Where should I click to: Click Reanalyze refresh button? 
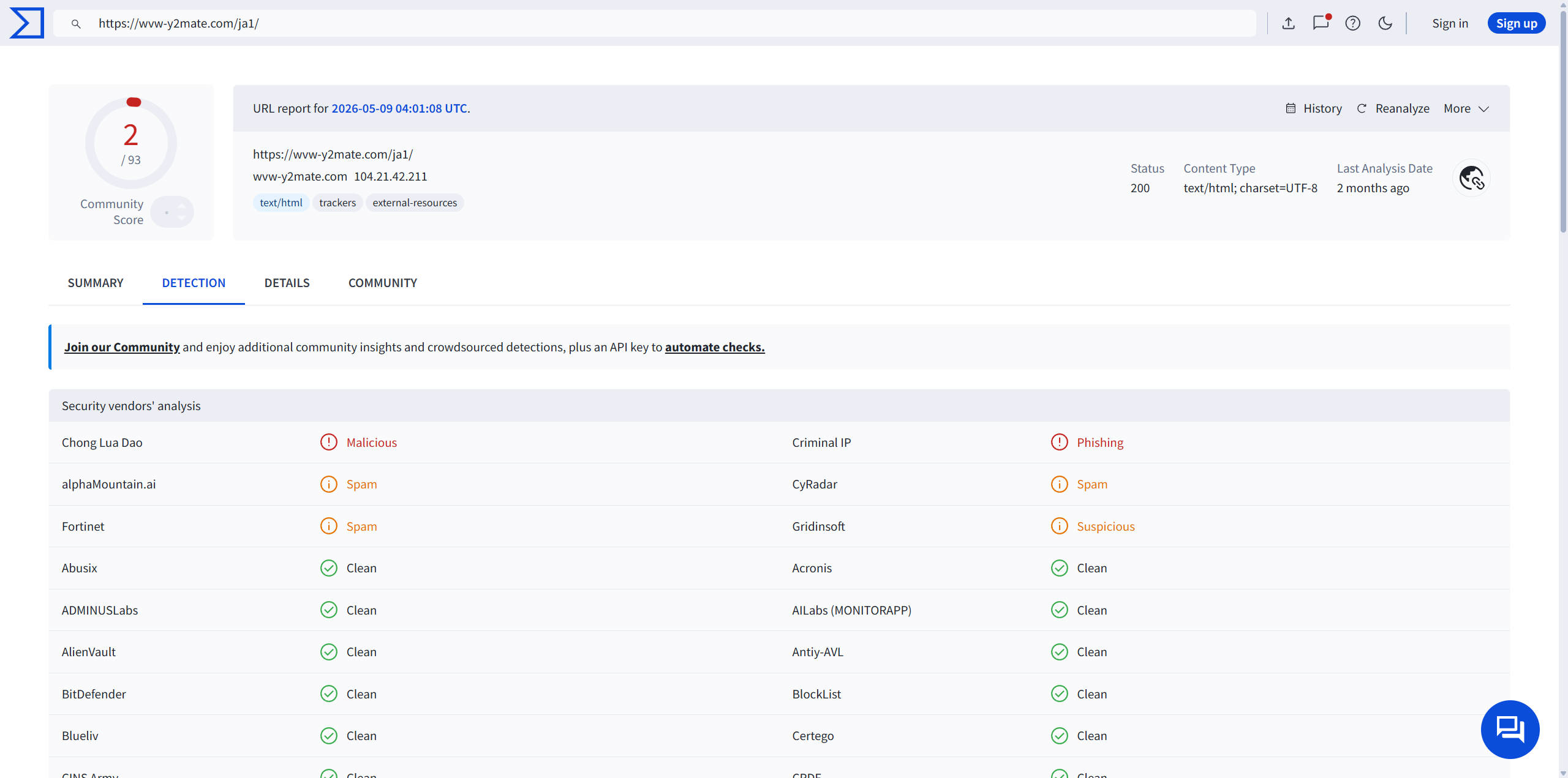(x=1393, y=108)
